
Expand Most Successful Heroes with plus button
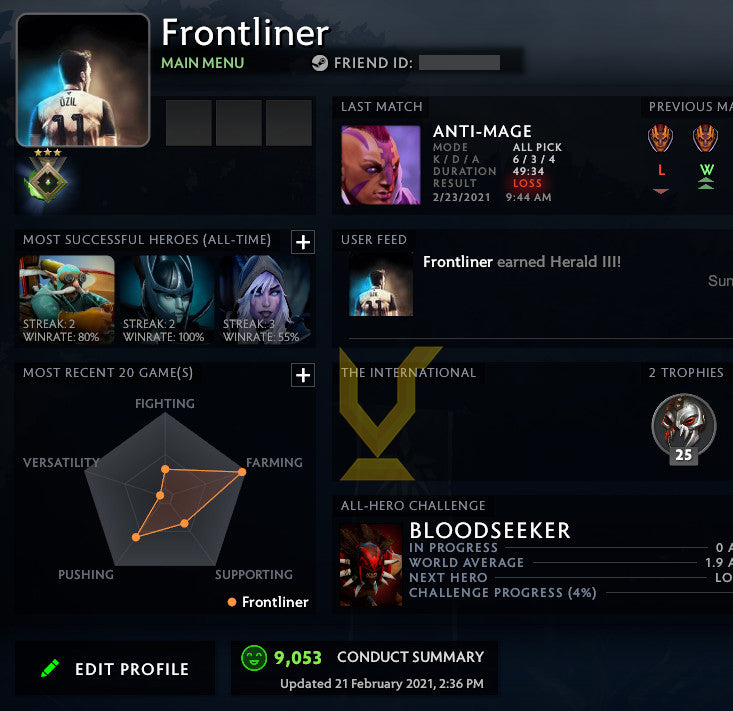pos(303,242)
